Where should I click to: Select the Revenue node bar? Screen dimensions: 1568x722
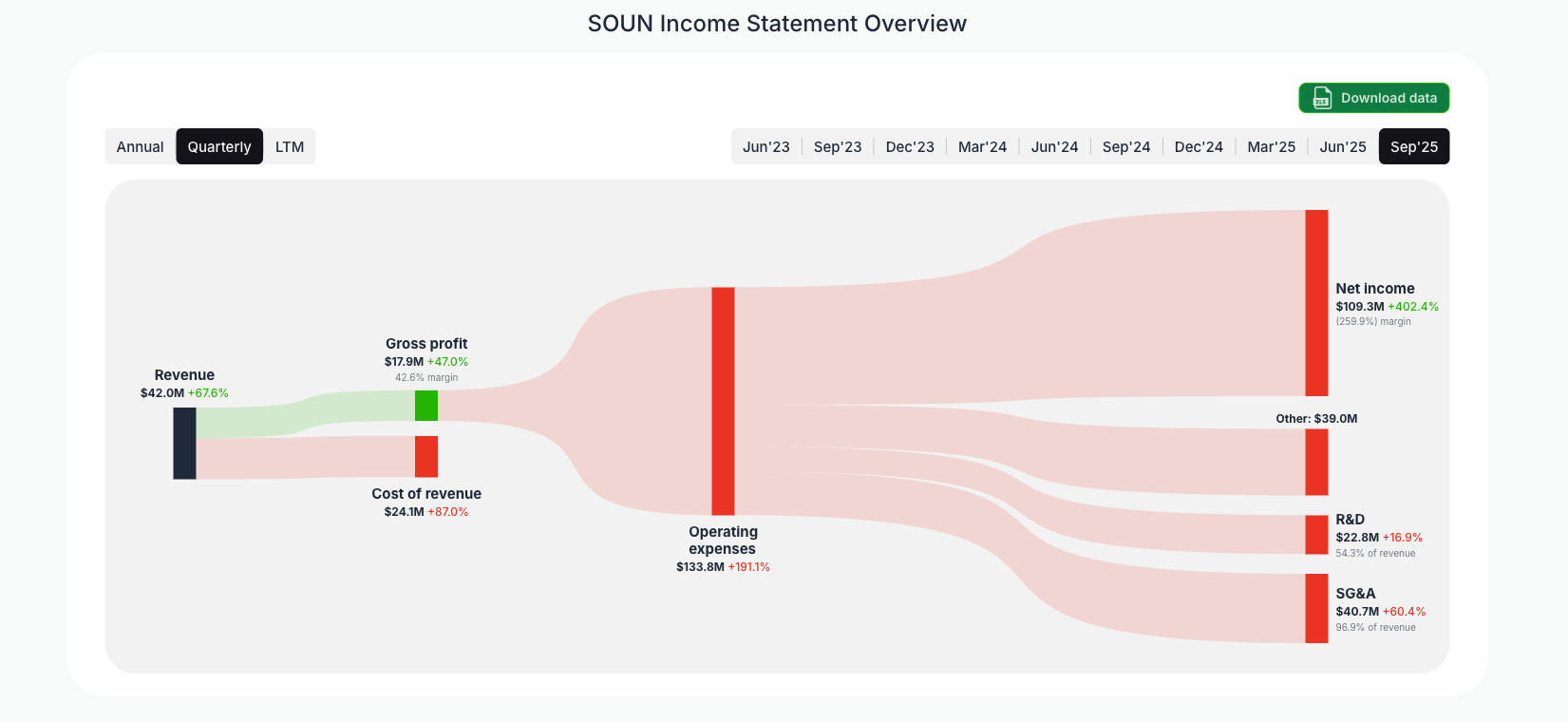(184, 442)
